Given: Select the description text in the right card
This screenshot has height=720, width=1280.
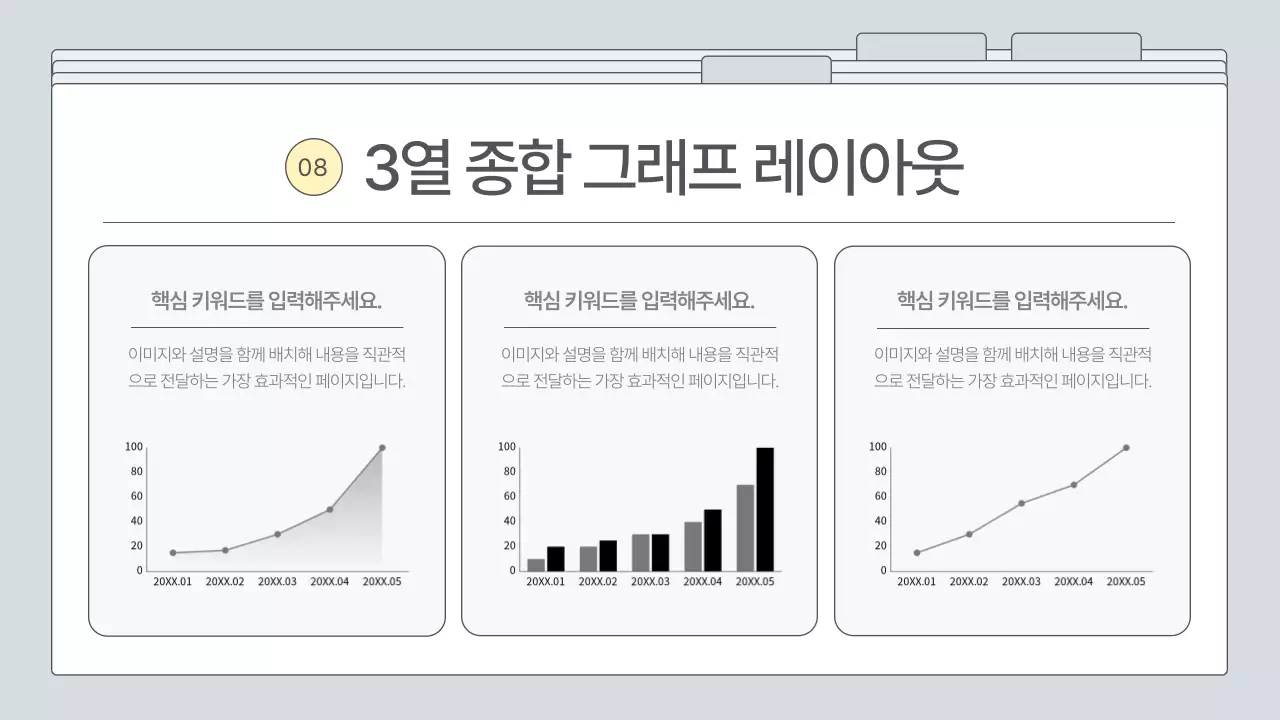Looking at the screenshot, I should click(1014, 367).
